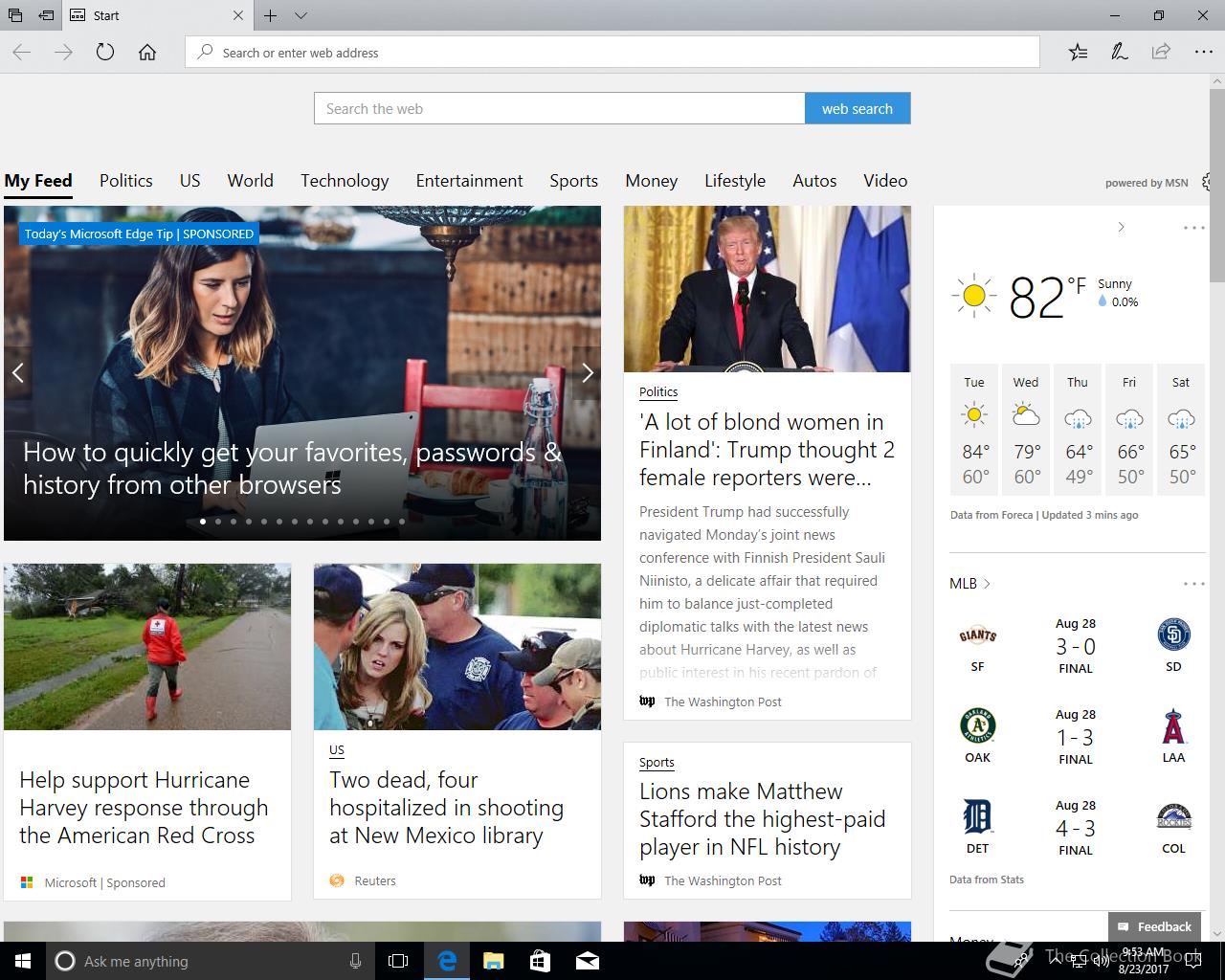Screen dimensions: 1225x980
Task: Show tab previews chevron next to new tab
Action: tap(301, 15)
